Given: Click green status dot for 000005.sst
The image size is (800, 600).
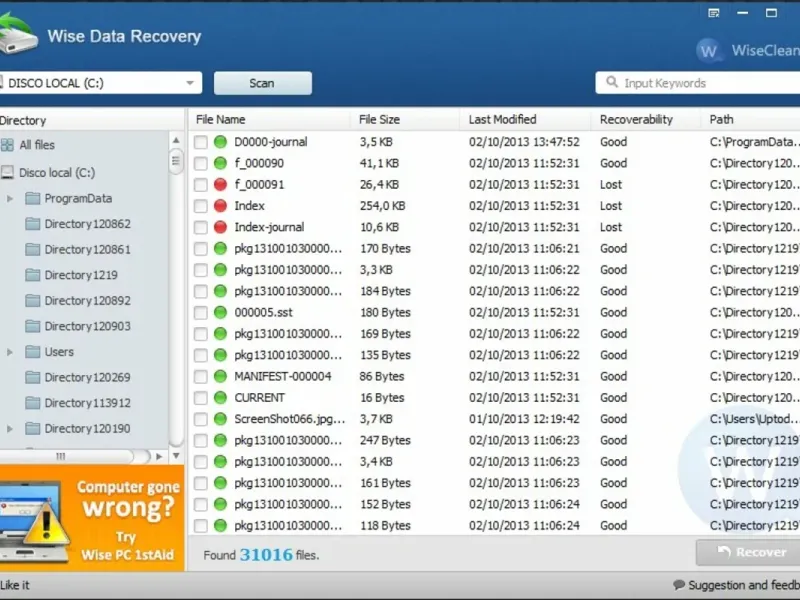Looking at the screenshot, I should [220, 312].
